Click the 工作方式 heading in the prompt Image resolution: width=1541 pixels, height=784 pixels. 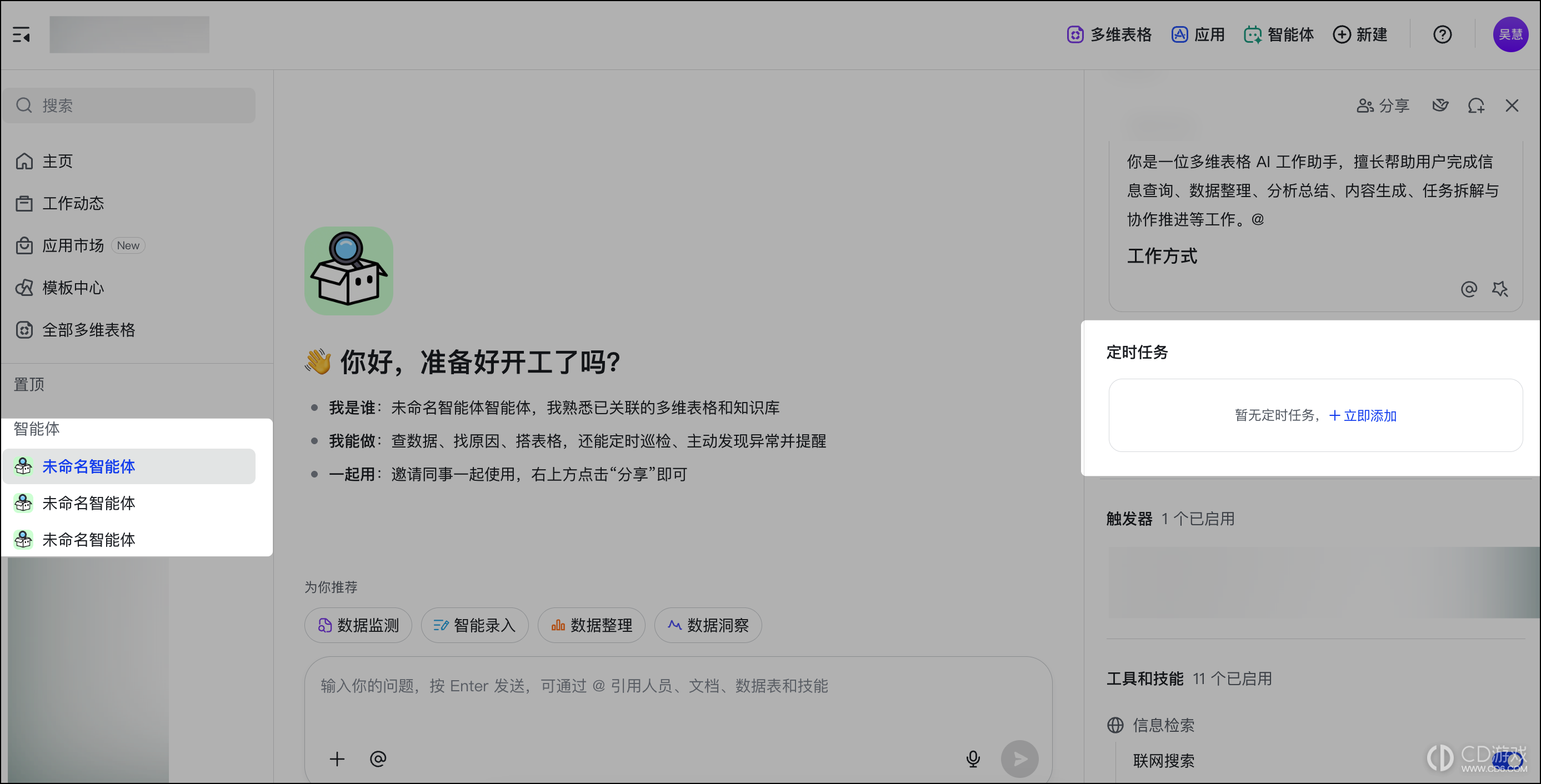[1162, 256]
